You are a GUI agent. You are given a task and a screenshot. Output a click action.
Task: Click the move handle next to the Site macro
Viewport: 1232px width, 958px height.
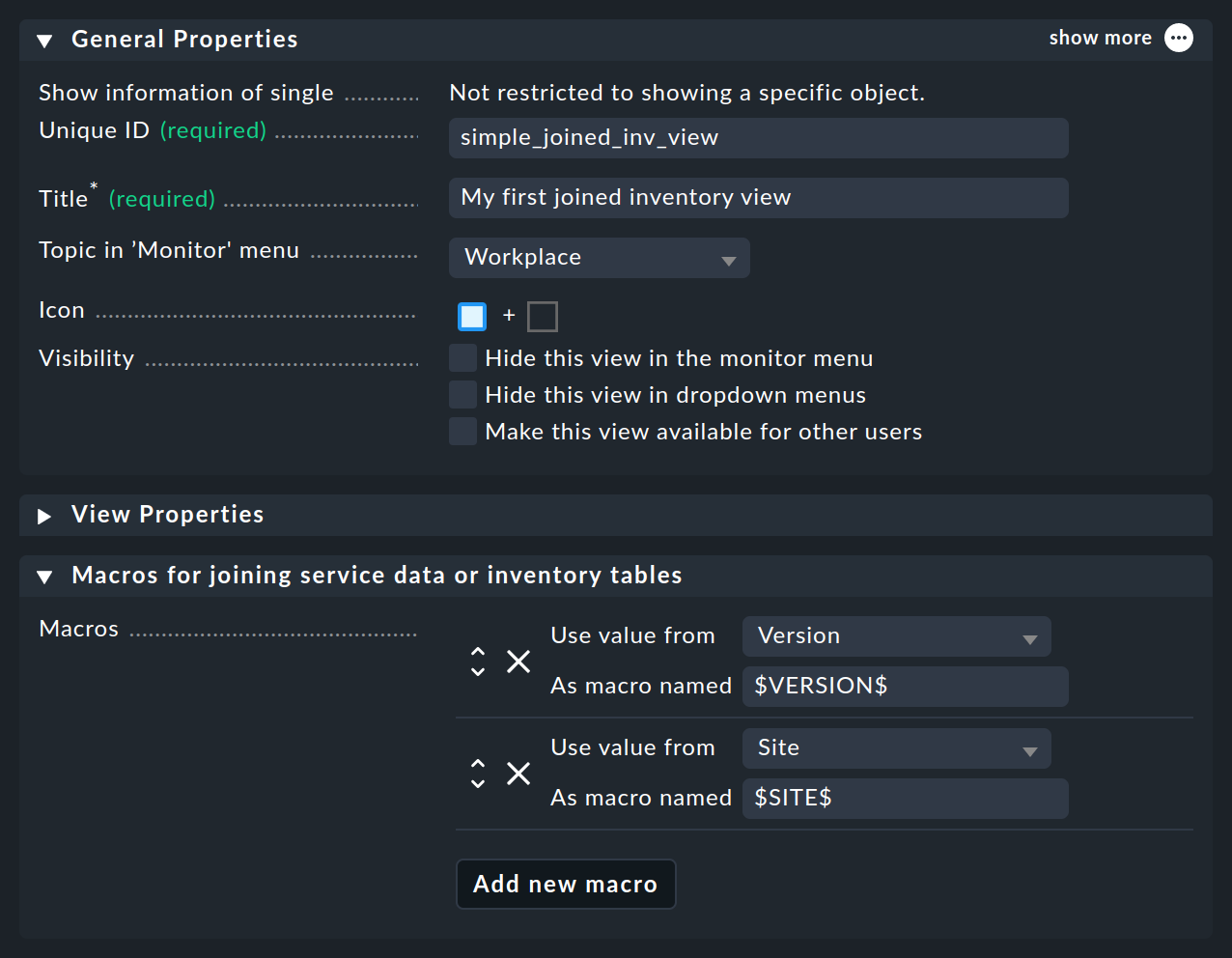coord(478,774)
